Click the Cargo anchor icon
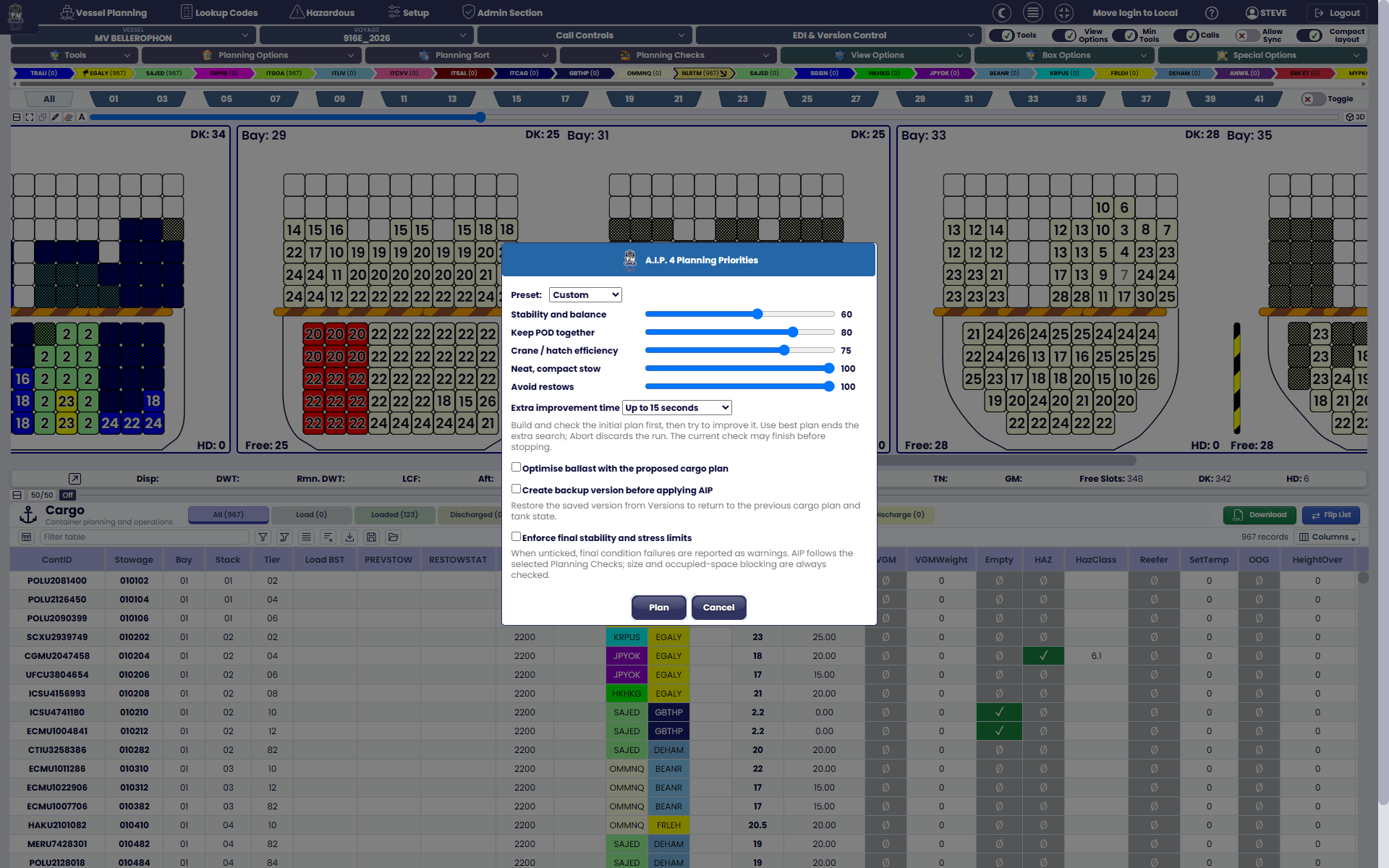Viewport: 1389px width, 868px height. (x=27, y=515)
